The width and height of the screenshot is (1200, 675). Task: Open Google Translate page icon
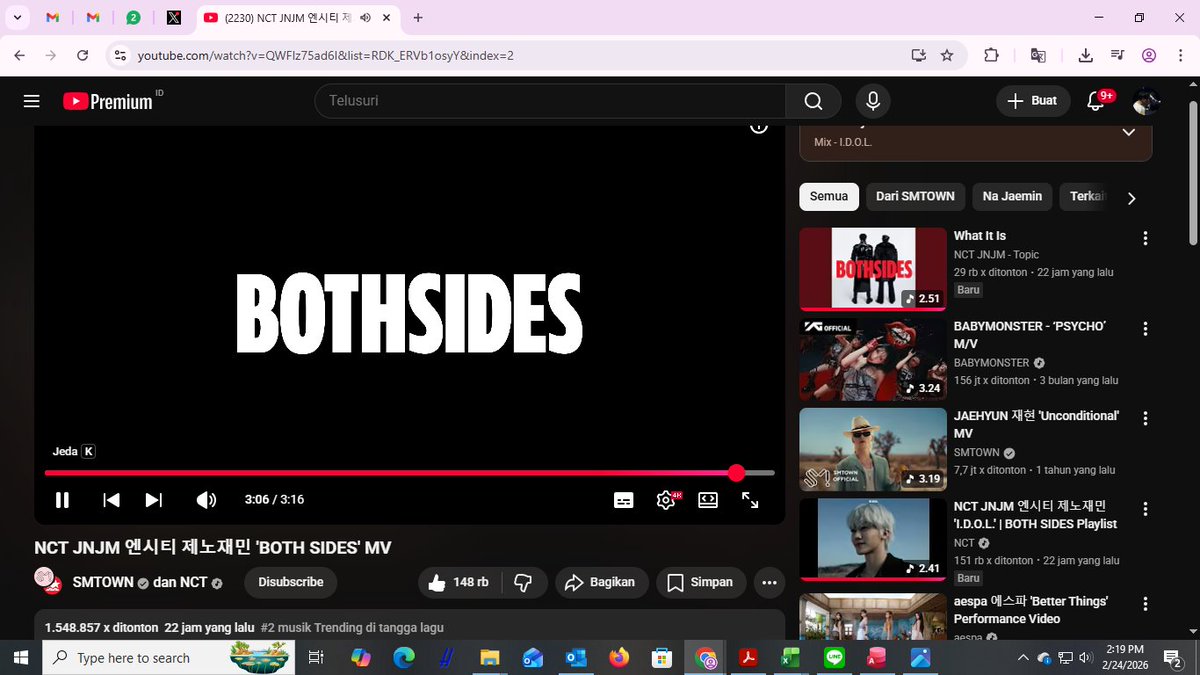1038,55
